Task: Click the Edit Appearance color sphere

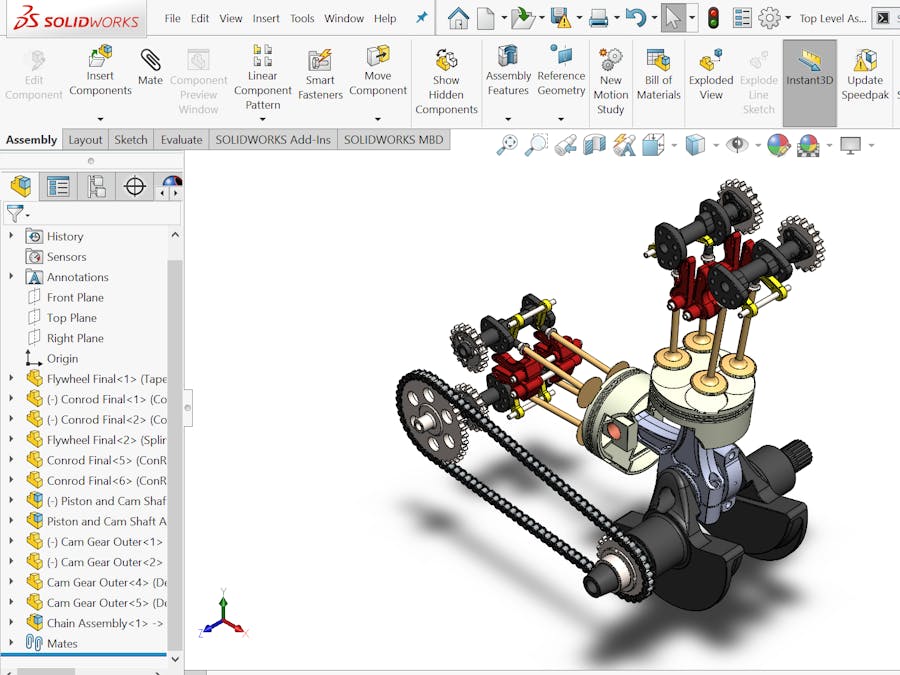Action: (778, 146)
